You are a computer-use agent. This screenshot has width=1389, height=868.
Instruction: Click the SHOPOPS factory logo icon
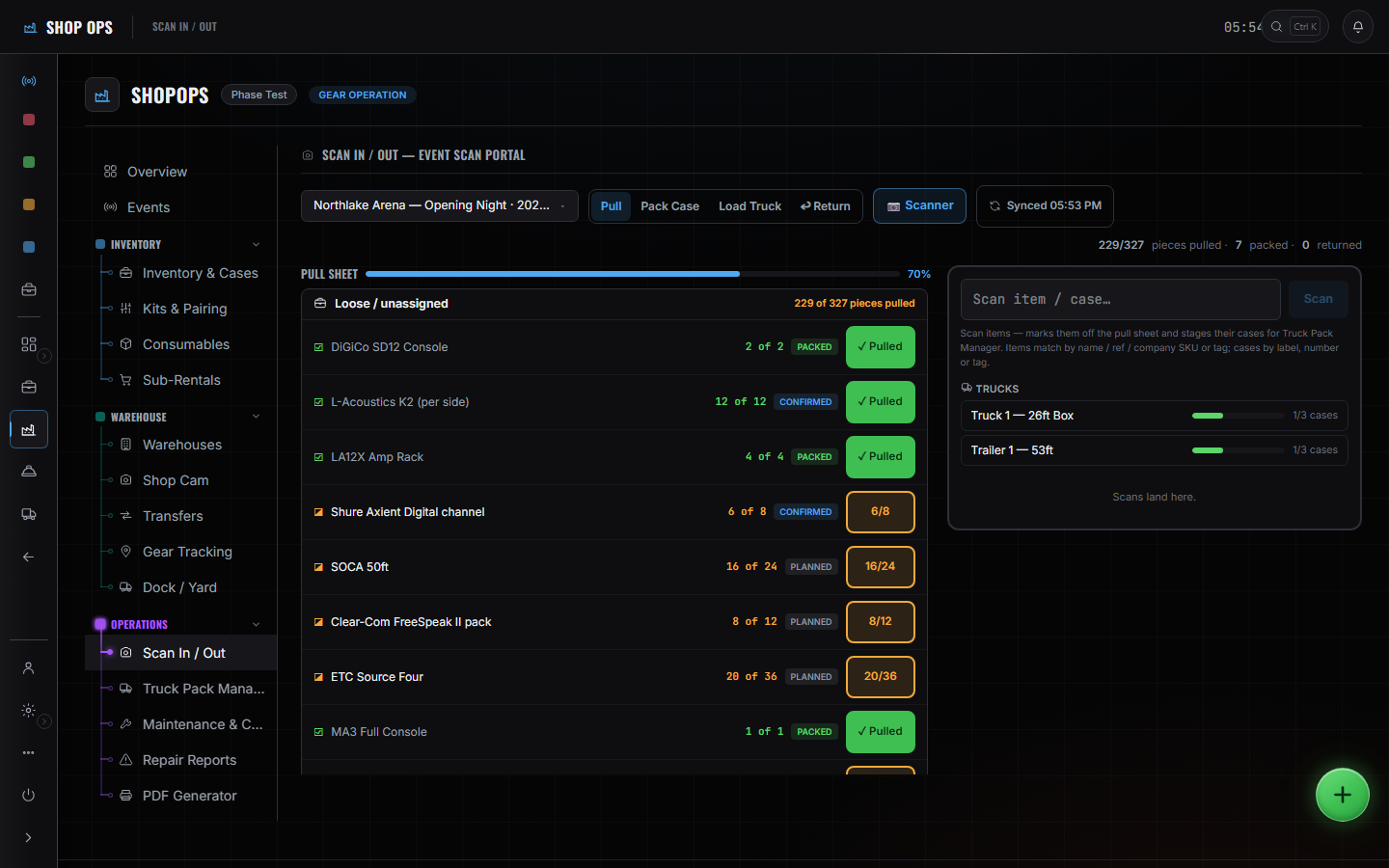pyautogui.click(x=102, y=95)
